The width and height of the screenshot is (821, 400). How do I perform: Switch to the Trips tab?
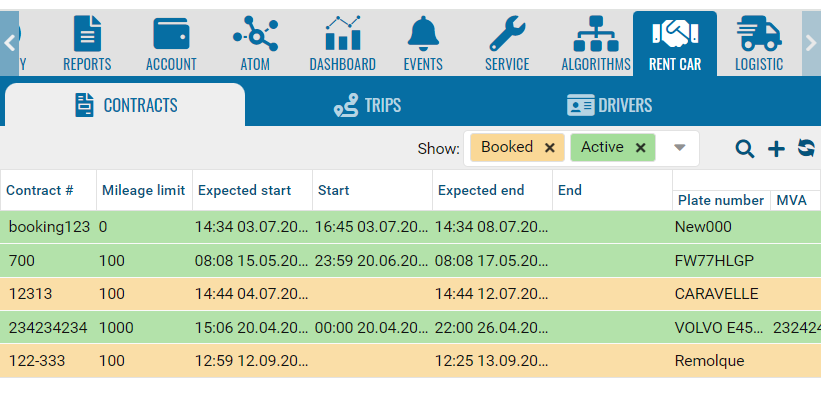click(367, 105)
